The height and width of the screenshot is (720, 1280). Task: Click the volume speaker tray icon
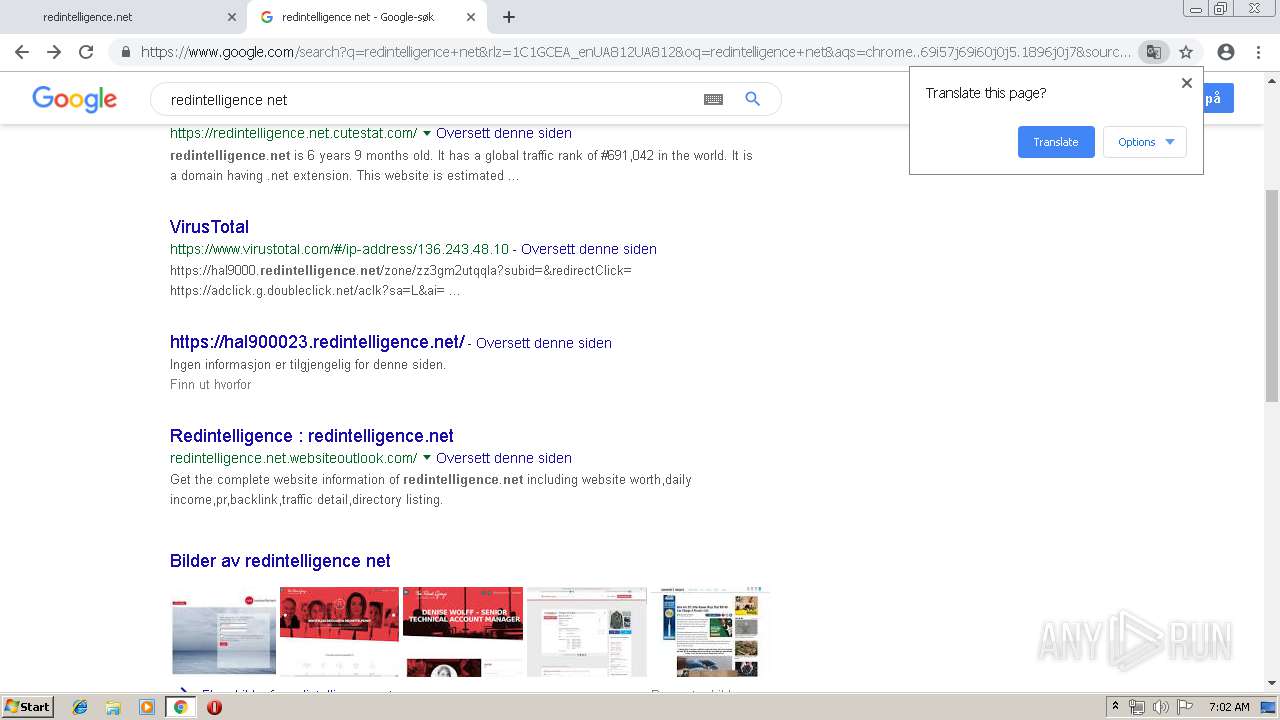pos(1160,707)
